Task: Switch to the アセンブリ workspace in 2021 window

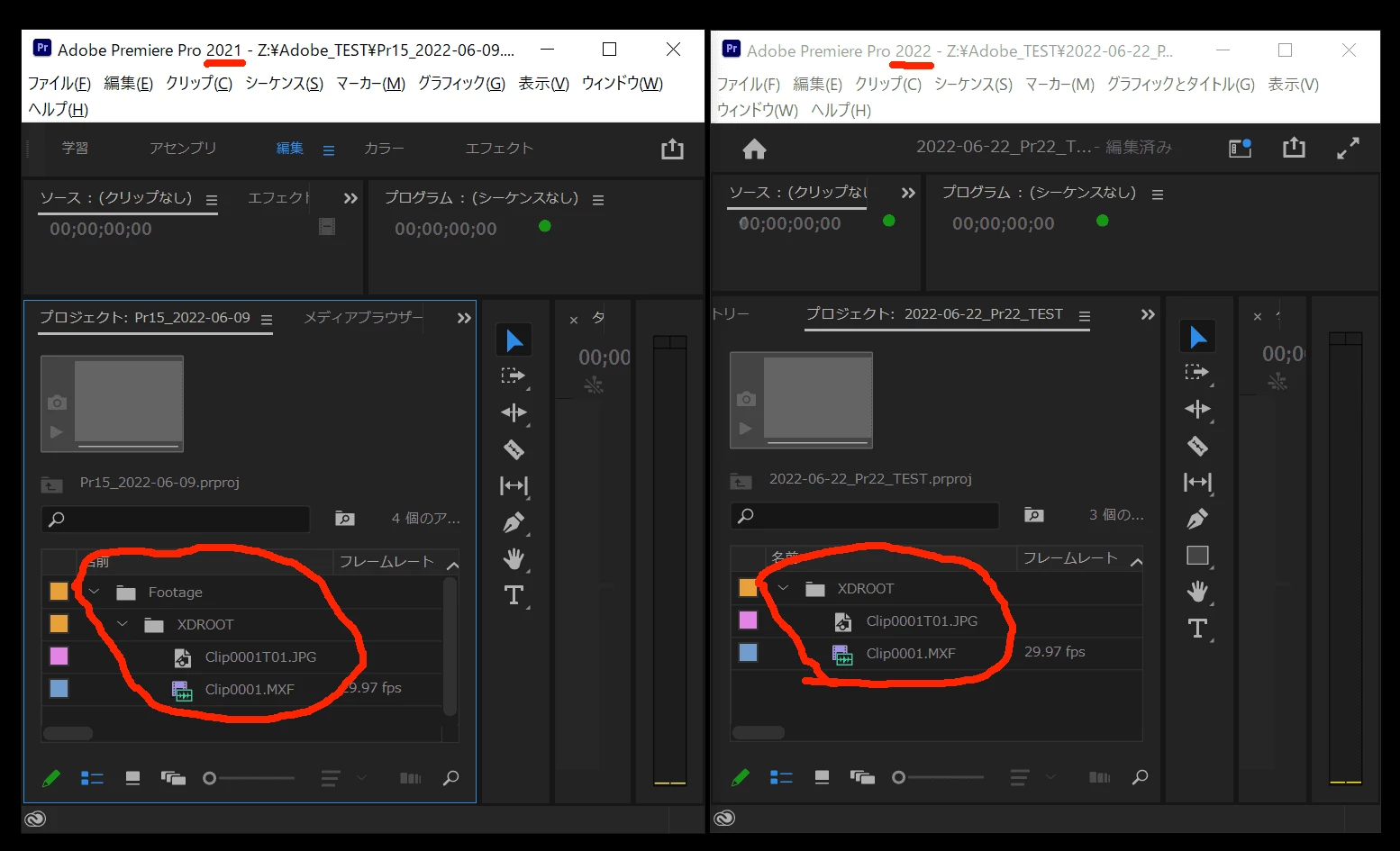Action: point(183,148)
